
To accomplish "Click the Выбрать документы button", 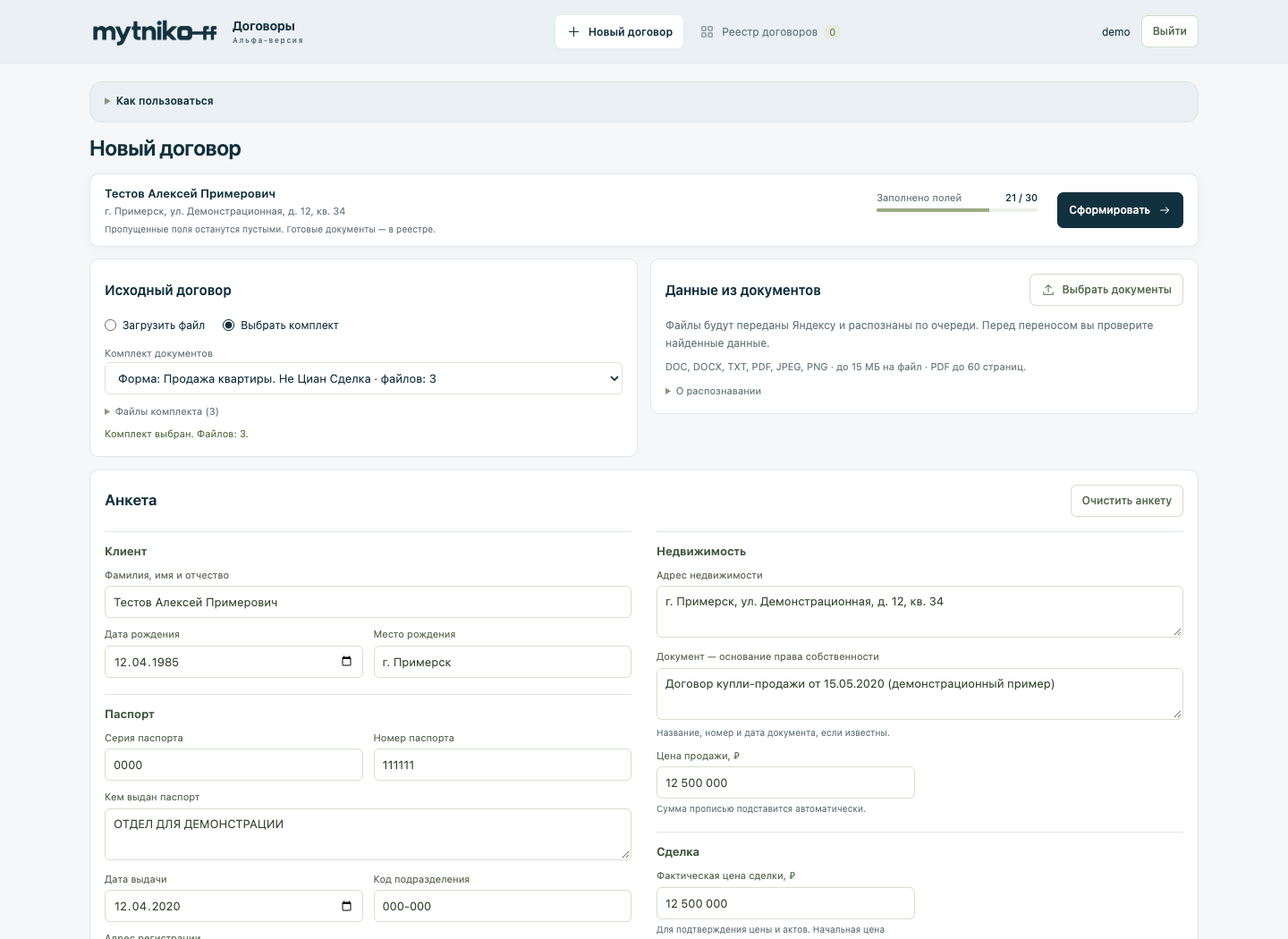I will pos(1106,290).
